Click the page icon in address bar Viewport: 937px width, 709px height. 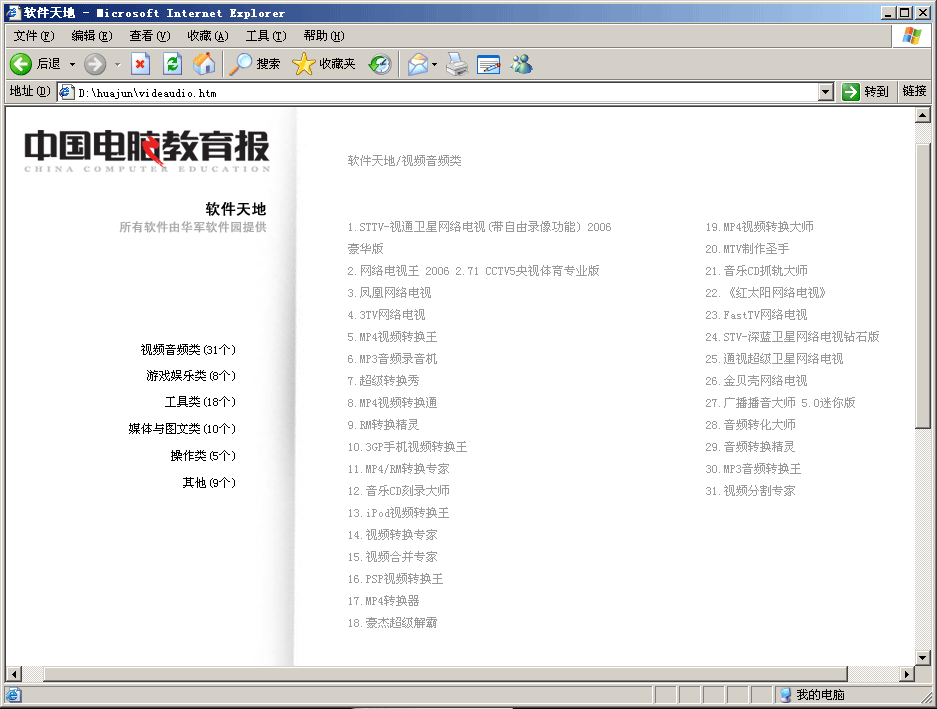(66, 92)
